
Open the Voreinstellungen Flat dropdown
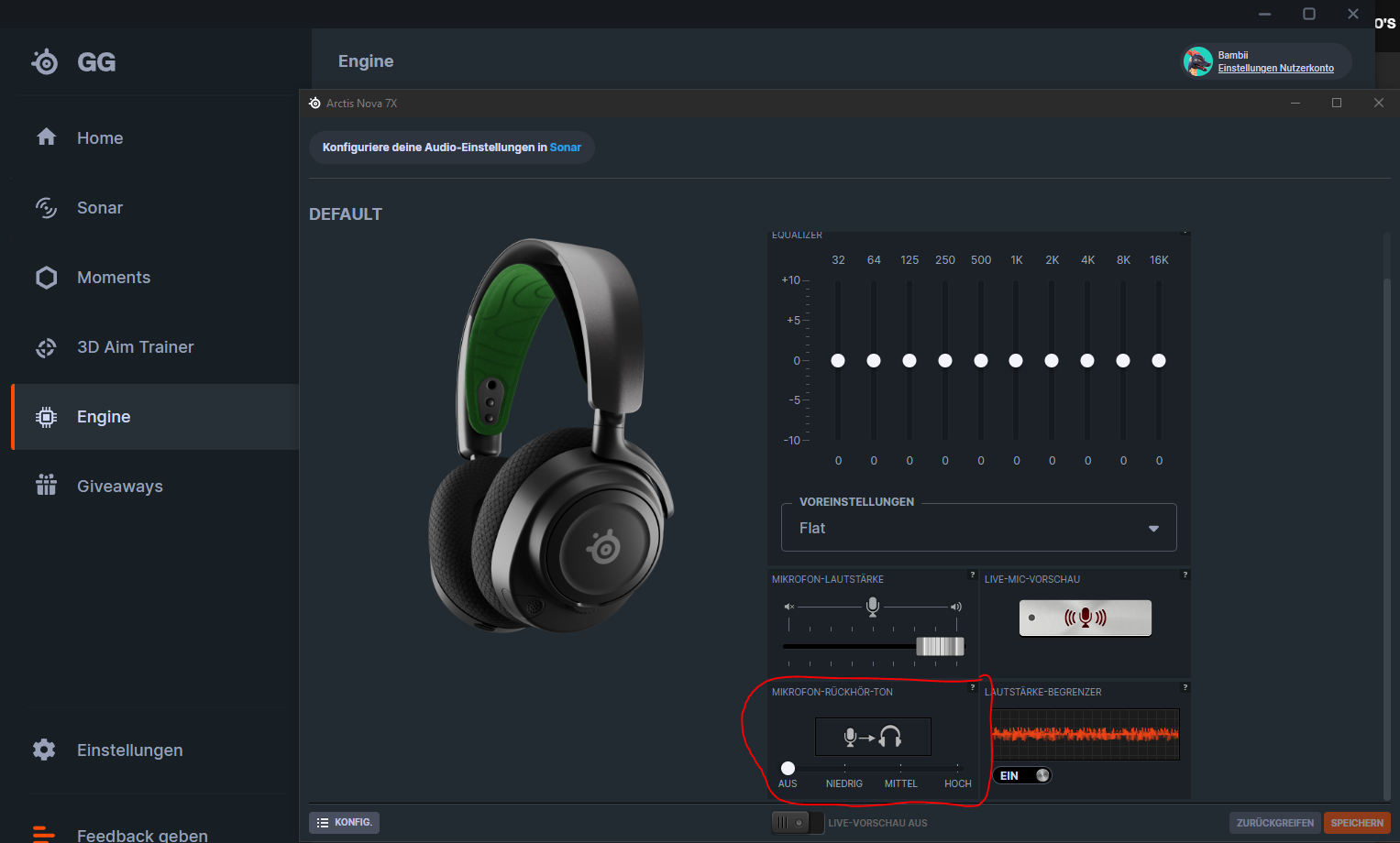977,527
